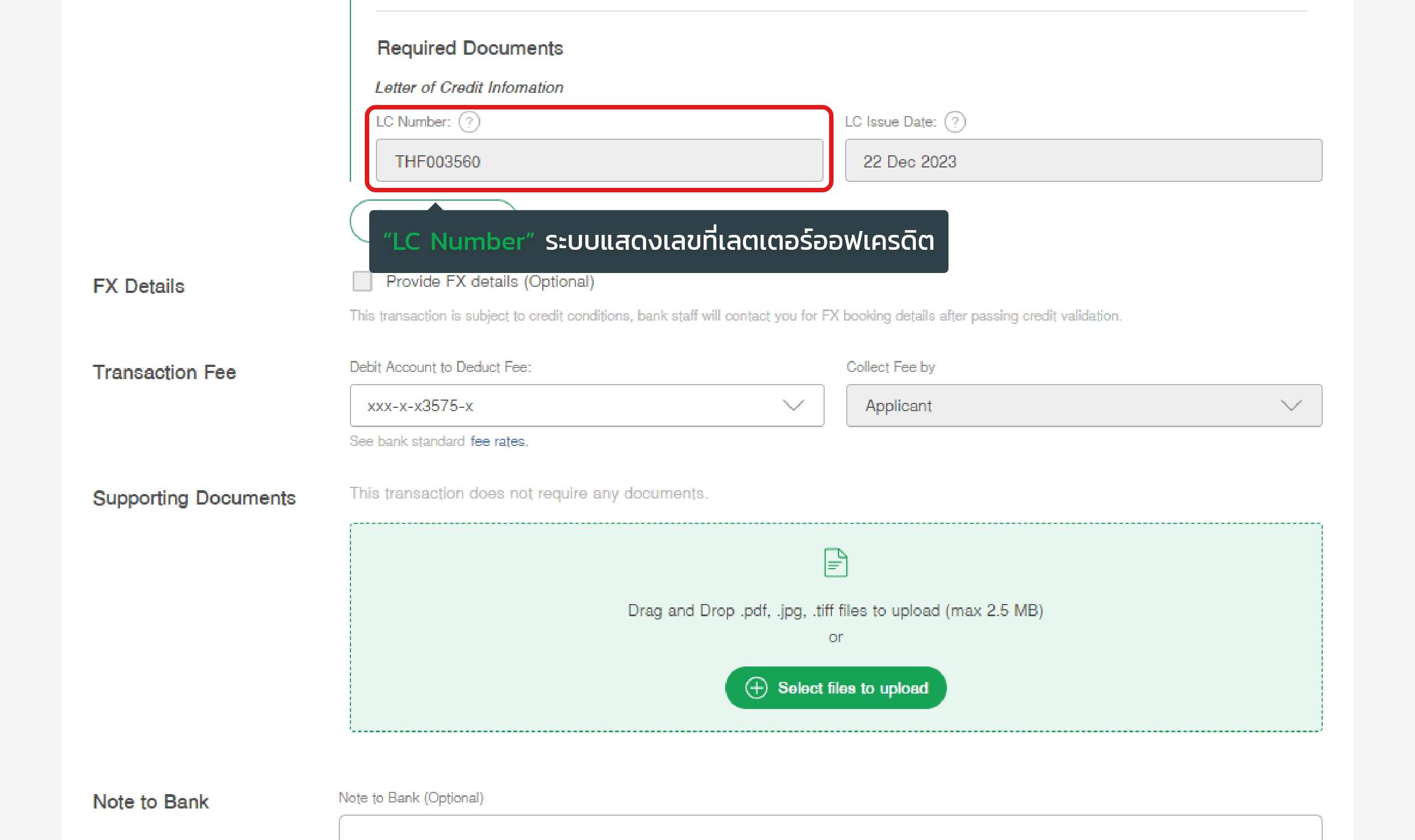Tick the Provide FX details checkbox
Image resolution: width=1415 pixels, height=840 pixels.
(362, 281)
